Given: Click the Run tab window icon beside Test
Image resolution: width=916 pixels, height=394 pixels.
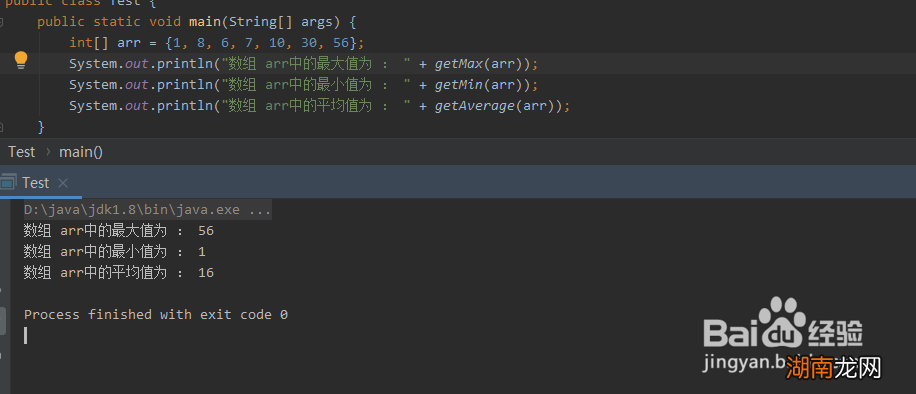Looking at the screenshot, I should pos(7,184).
